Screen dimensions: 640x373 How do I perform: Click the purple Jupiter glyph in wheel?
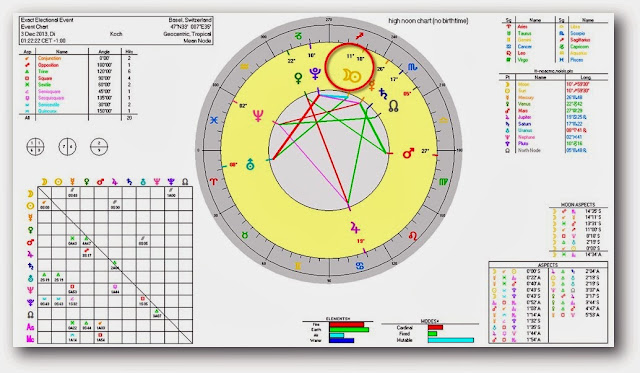(x=355, y=228)
